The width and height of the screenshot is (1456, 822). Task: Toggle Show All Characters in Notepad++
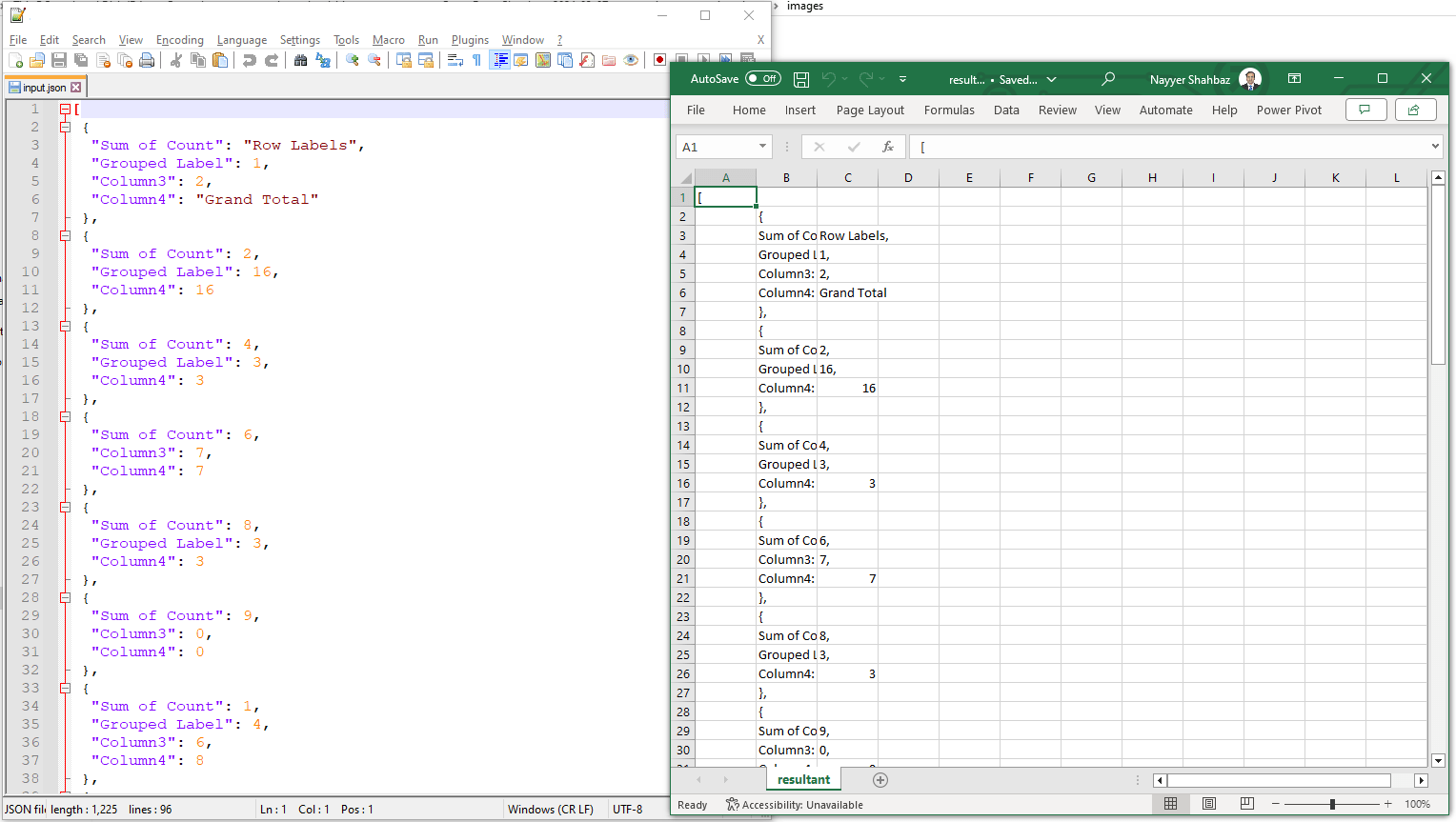475,59
